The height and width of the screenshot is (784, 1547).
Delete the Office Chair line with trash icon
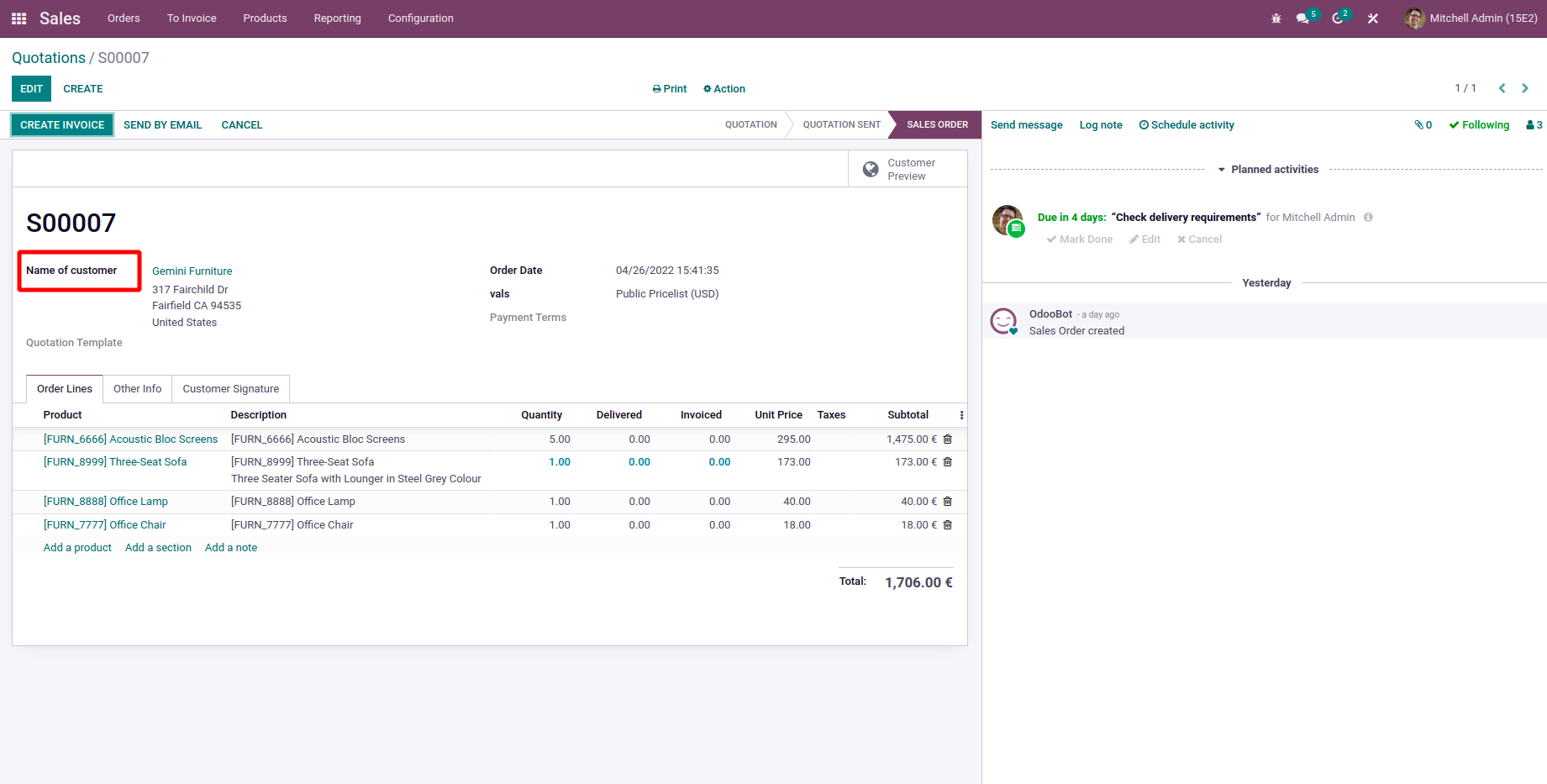[948, 525]
